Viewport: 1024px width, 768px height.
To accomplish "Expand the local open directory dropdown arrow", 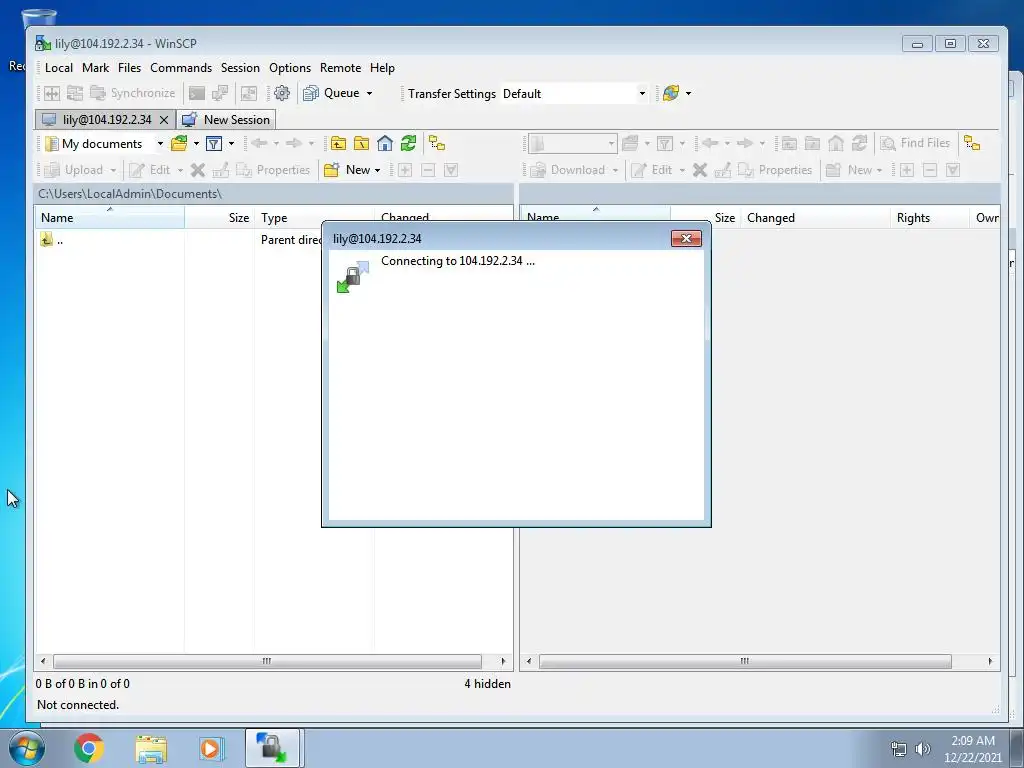I will pyautogui.click(x=196, y=144).
